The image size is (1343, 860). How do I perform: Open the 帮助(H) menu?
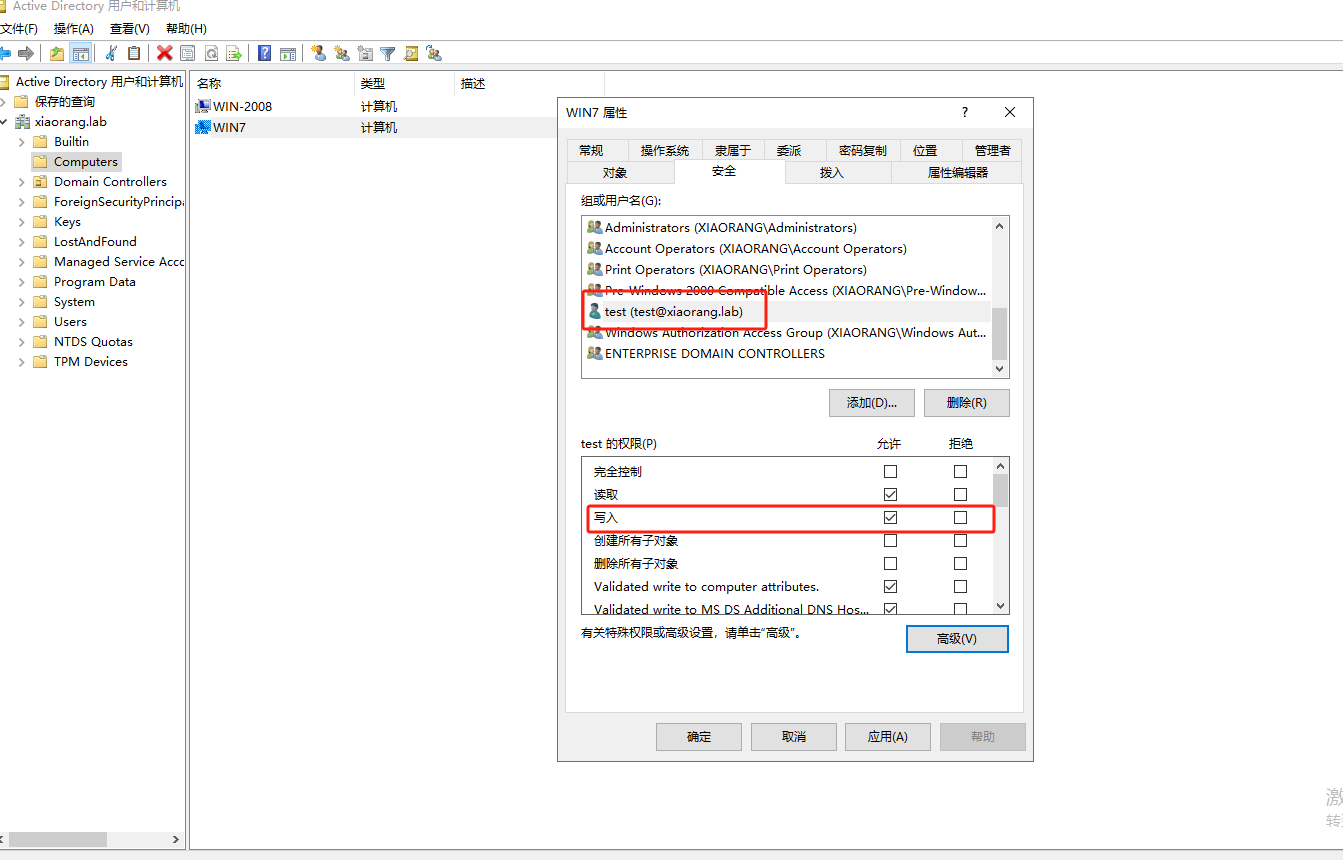(186, 29)
